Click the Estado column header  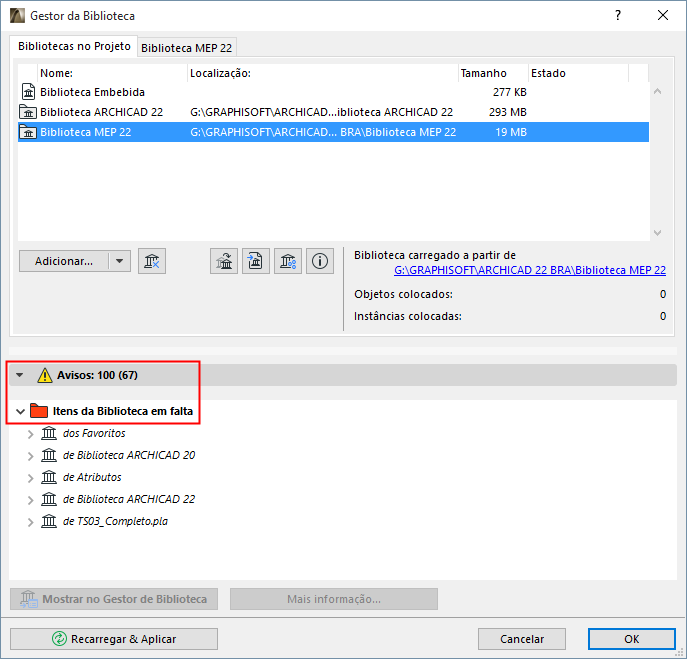578,73
